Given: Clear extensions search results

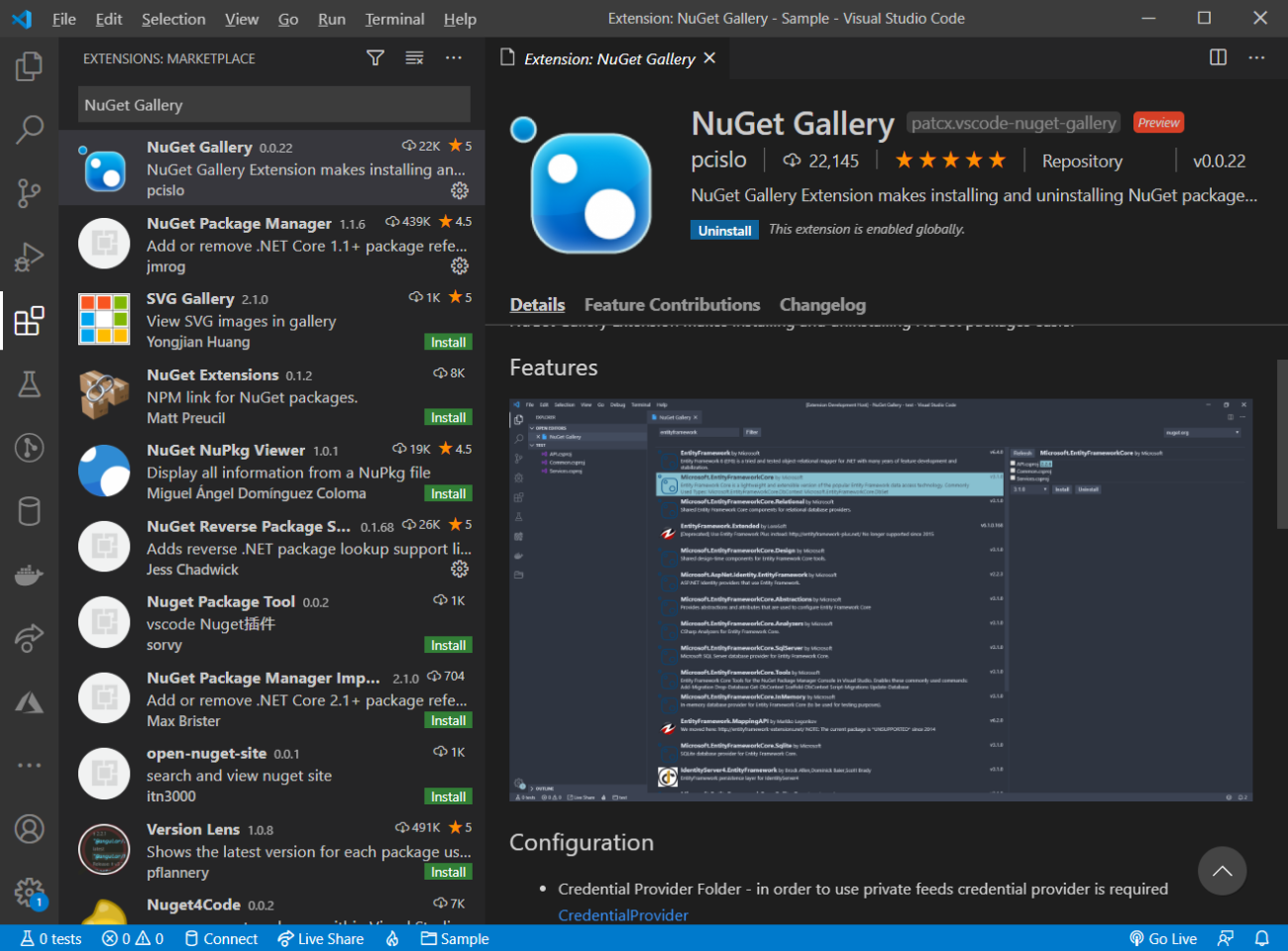Looking at the screenshot, I should tap(414, 58).
